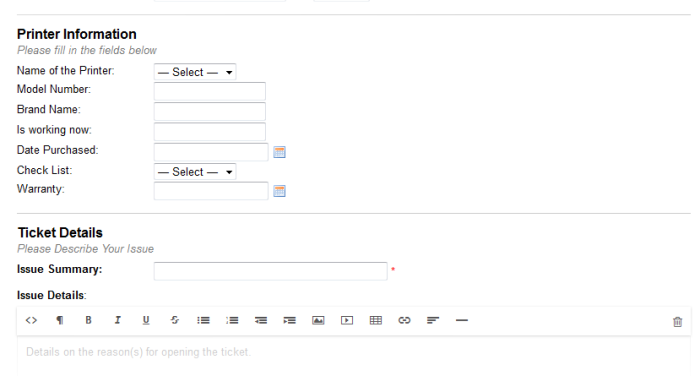The image size is (700, 376).
Task: Open Date Purchased calendar picker
Action: tap(279, 152)
